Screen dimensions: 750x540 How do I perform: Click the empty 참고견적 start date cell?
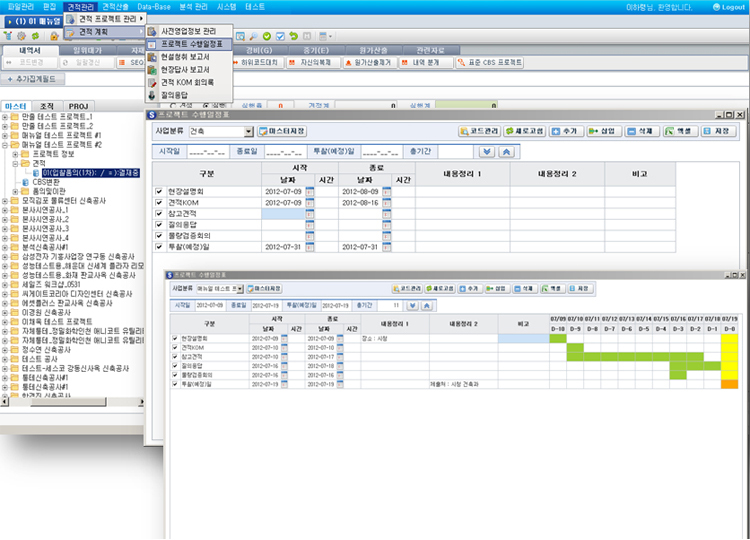(x=283, y=212)
